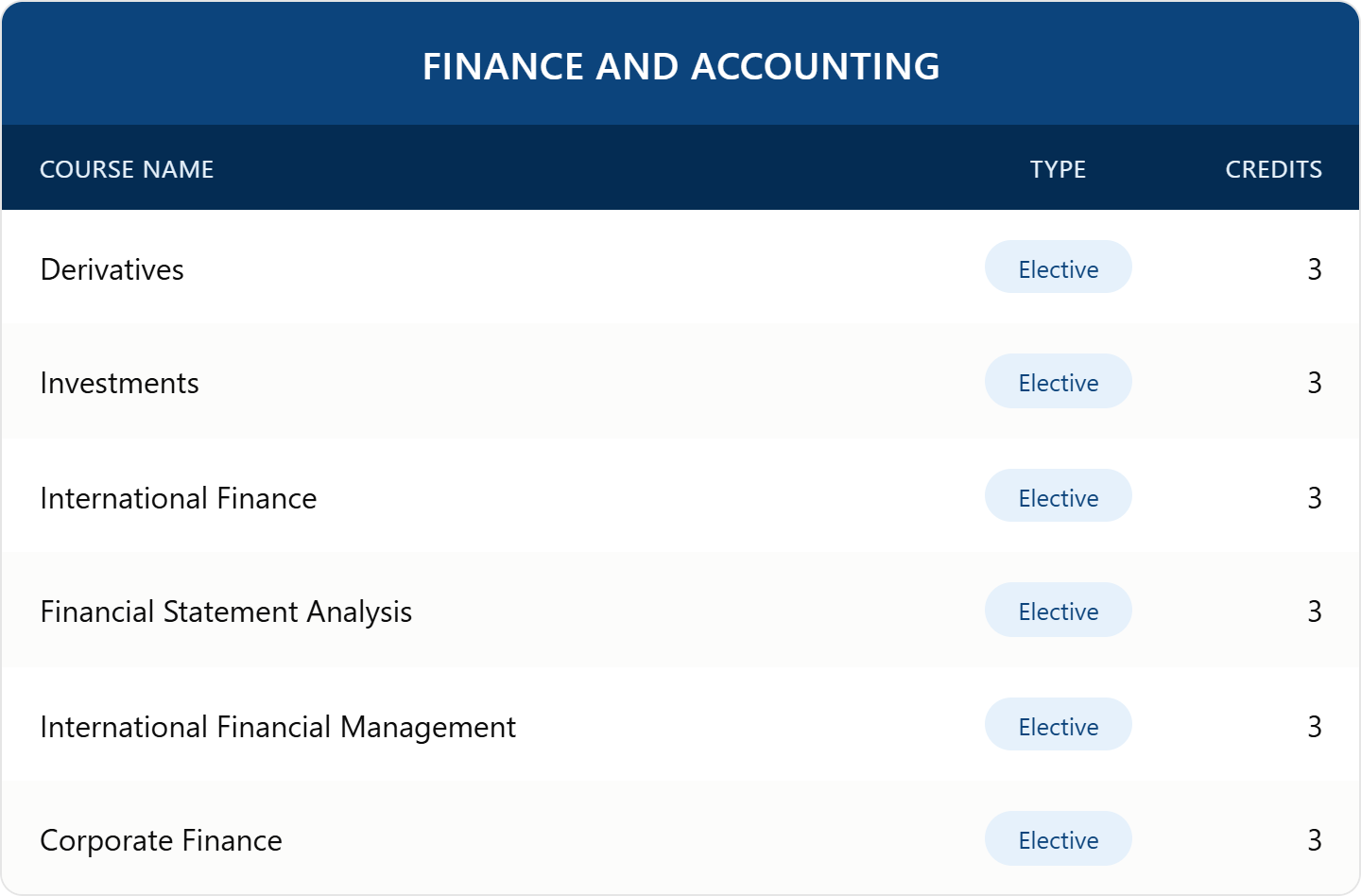Open the International Finance course
Screen dimensions: 1361x896
[179, 498]
